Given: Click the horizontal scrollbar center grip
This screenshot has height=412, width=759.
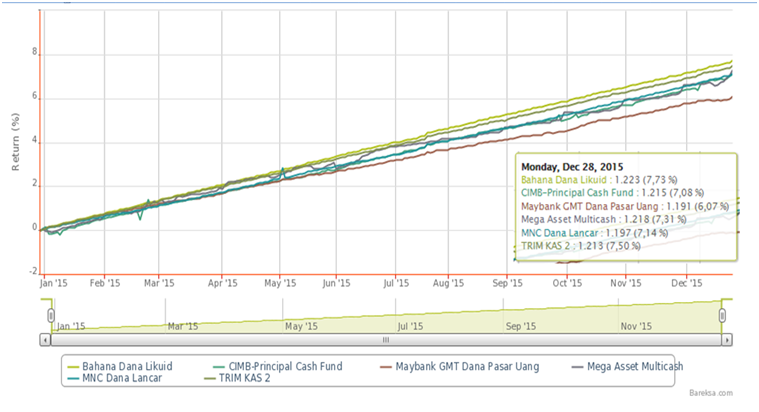Looking at the screenshot, I should [385, 340].
